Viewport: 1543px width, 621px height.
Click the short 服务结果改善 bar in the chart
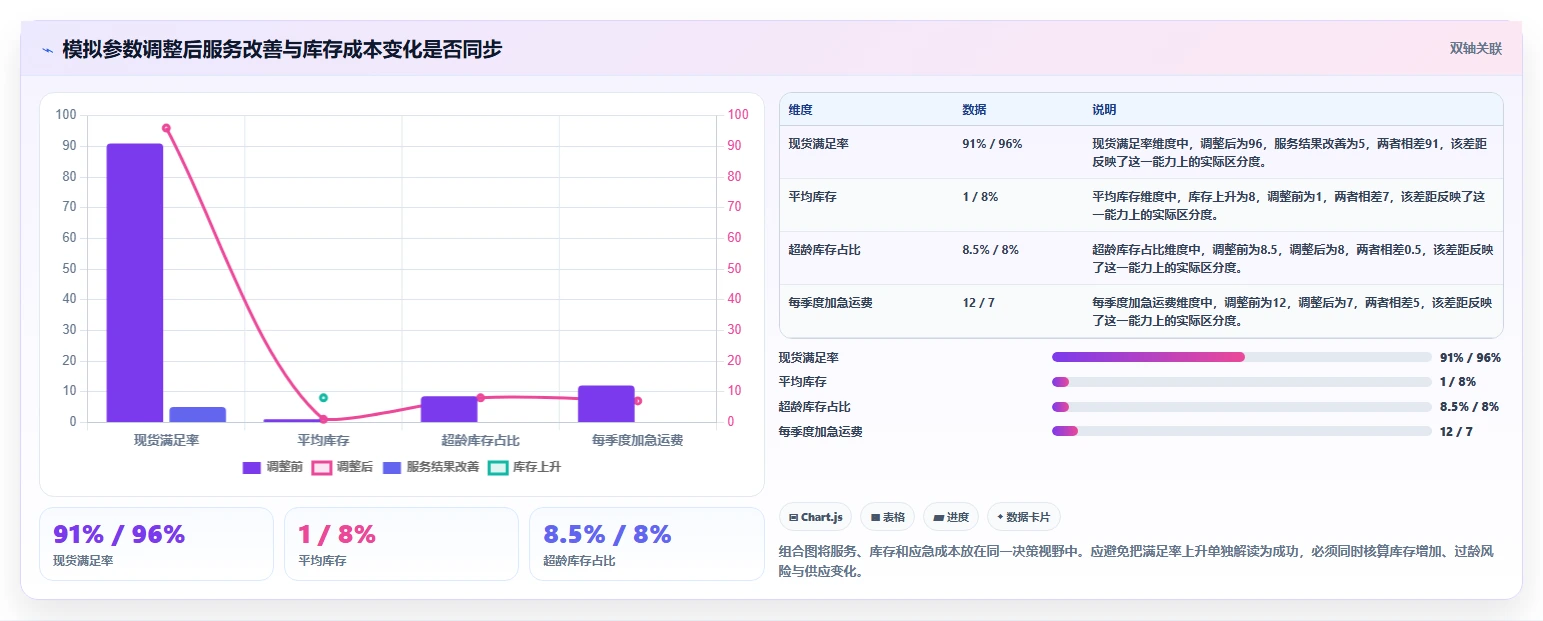click(197, 414)
